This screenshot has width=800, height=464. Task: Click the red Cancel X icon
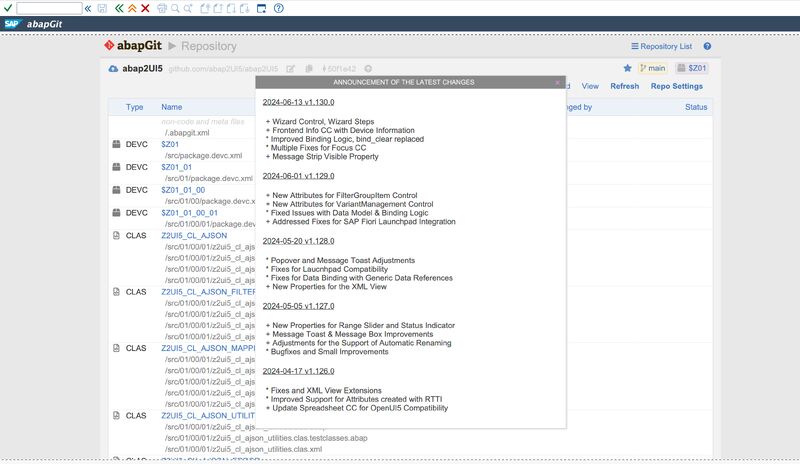tap(145, 8)
